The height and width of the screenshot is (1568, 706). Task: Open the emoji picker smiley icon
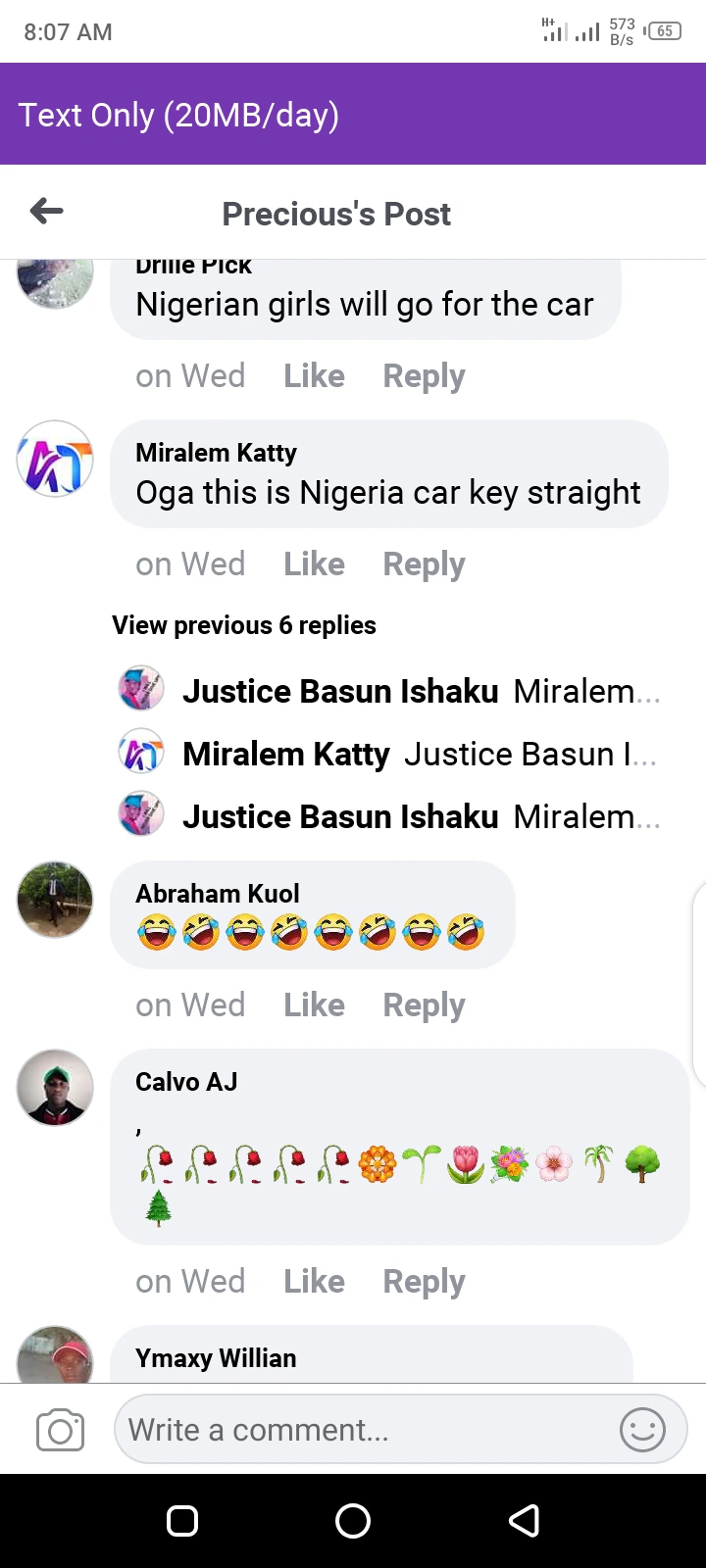pos(642,1430)
